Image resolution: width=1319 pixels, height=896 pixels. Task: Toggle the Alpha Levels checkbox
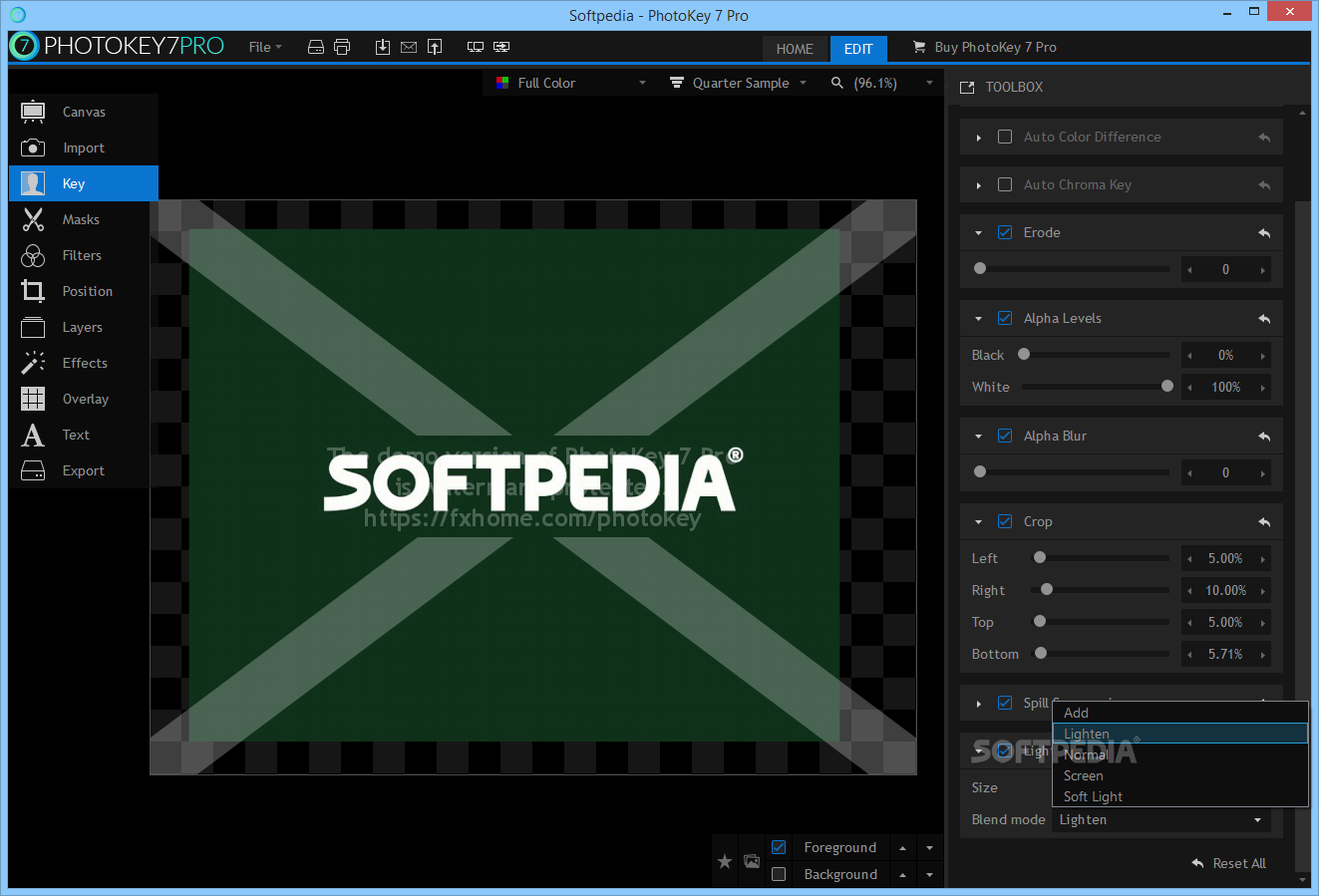tap(1005, 318)
